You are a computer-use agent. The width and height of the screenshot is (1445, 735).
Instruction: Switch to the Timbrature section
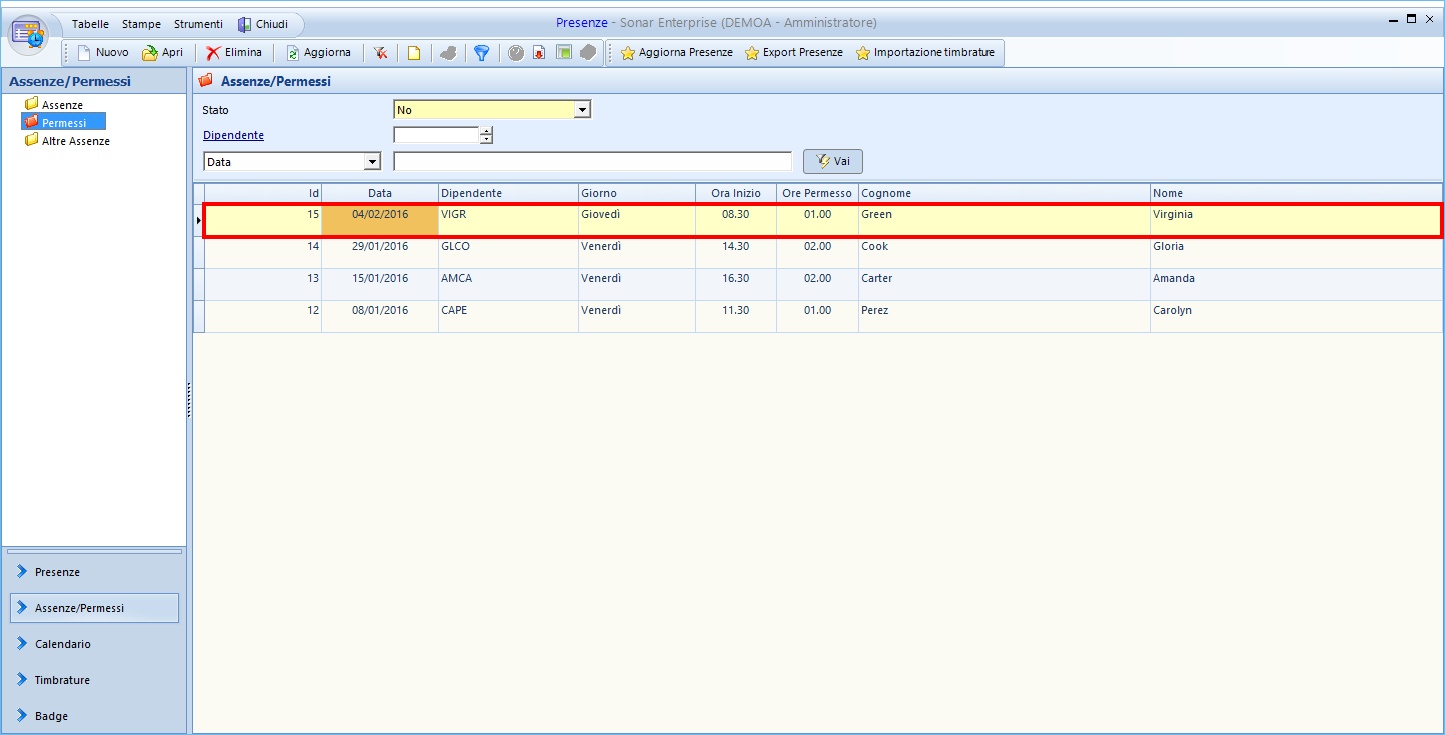pyautogui.click(x=62, y=680)
